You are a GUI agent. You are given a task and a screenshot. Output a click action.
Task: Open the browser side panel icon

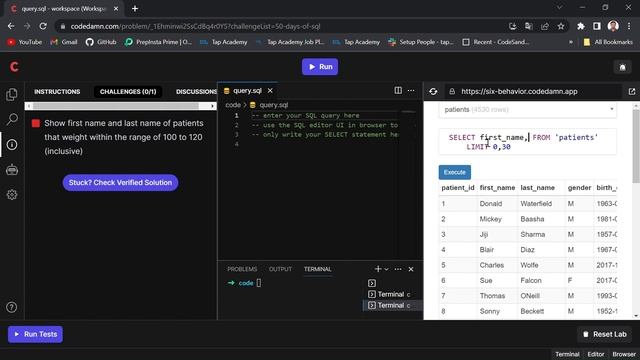[x=597, y=26]
